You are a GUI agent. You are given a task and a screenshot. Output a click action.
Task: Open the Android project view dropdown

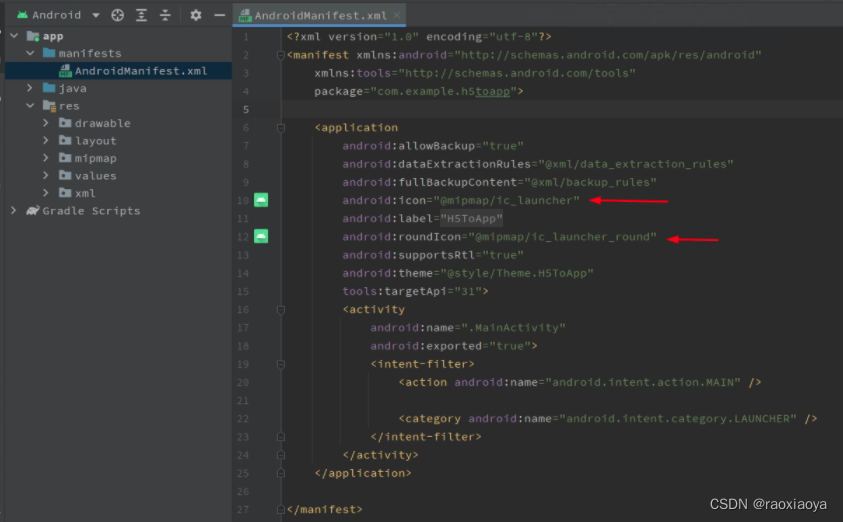[96, 15]
